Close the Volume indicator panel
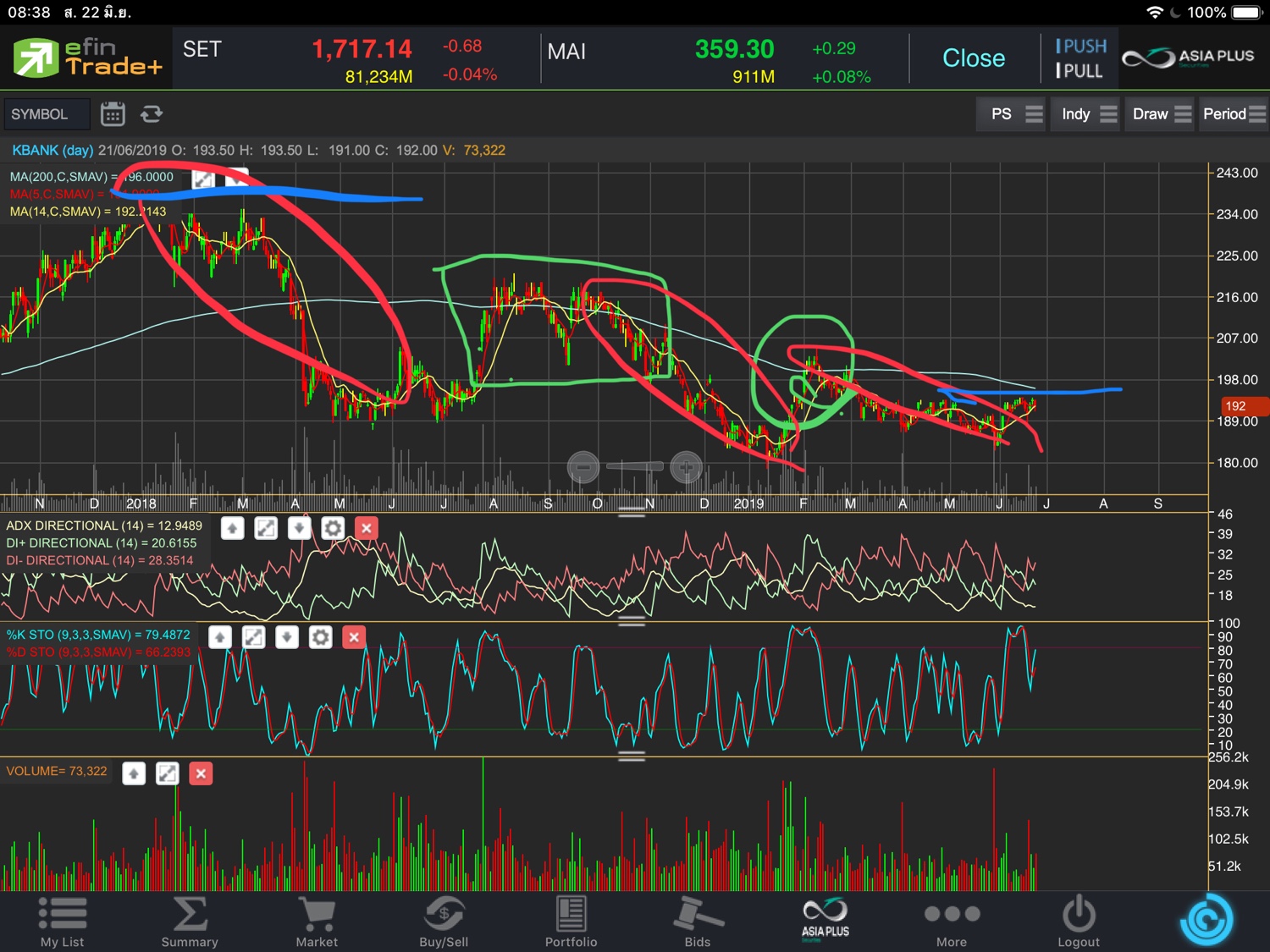The width and height of the screenshot is (1270, 952). 201,773
